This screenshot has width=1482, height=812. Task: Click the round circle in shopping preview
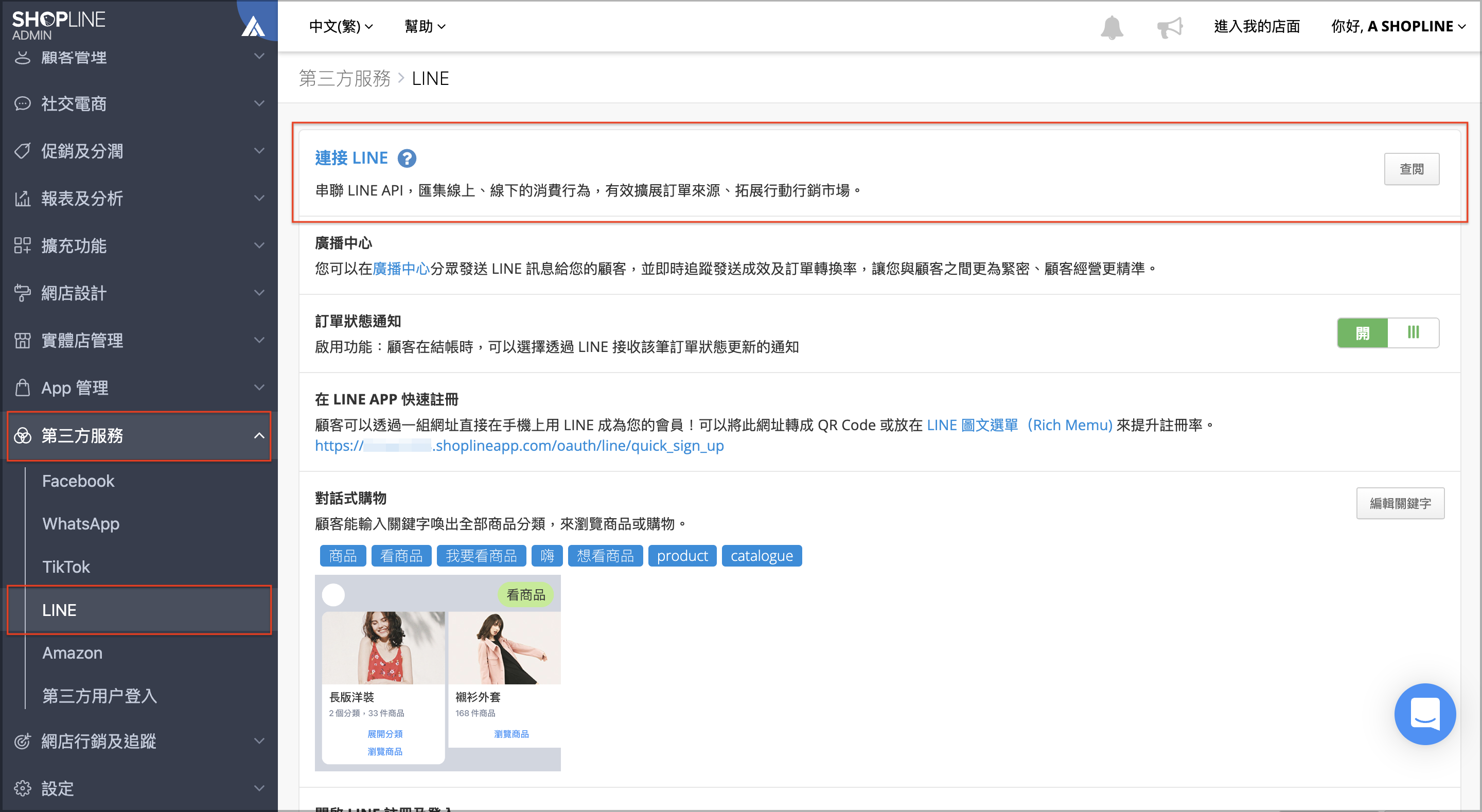[x=333, y=594]
